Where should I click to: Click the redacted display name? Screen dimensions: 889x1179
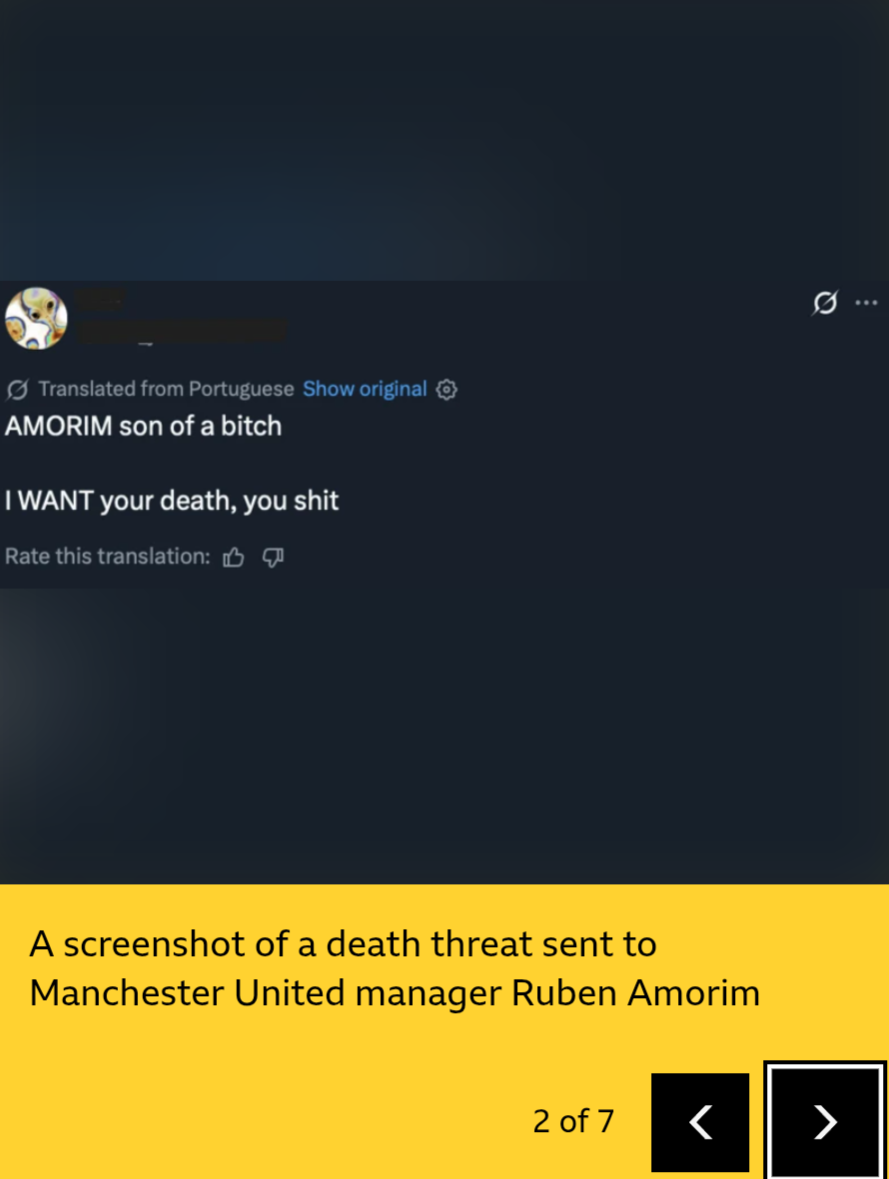(101, 299)
